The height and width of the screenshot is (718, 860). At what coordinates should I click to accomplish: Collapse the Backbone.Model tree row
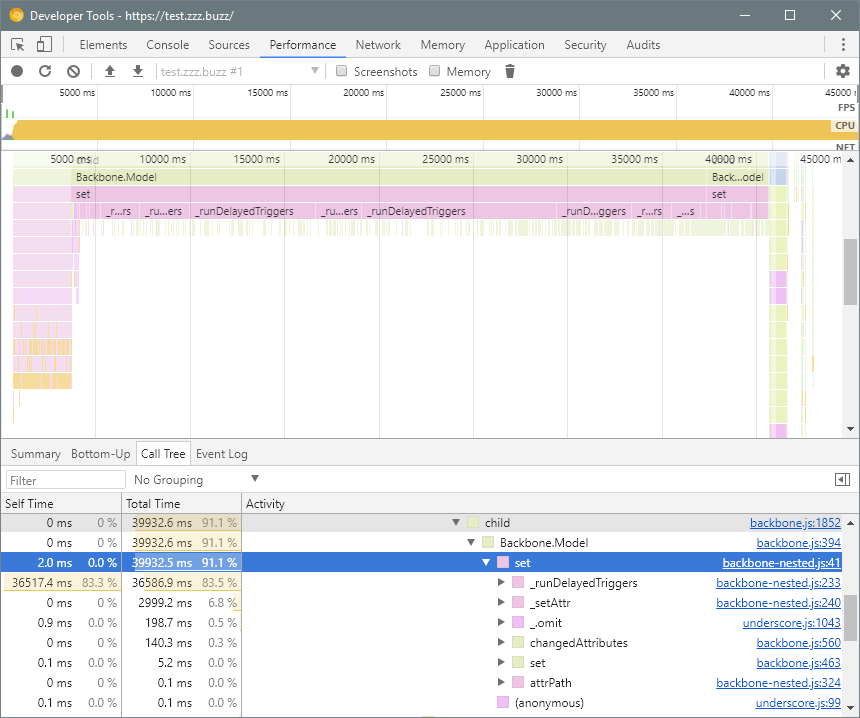471,542
